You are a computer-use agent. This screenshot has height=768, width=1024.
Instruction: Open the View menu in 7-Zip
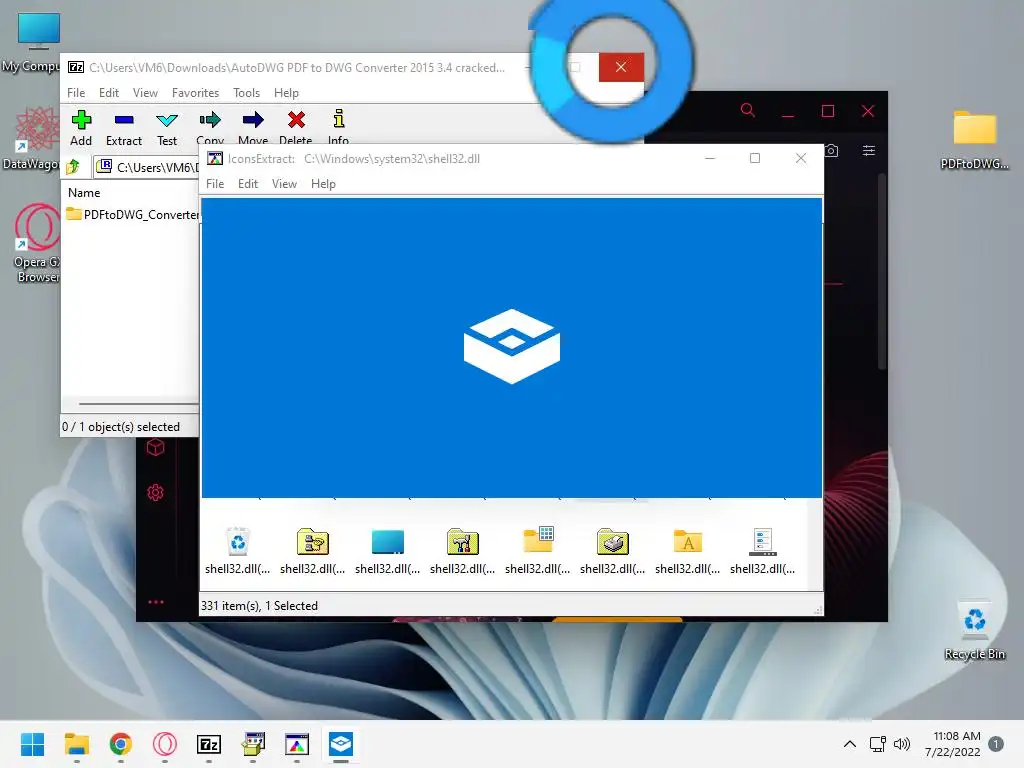[x=145, y=93]
